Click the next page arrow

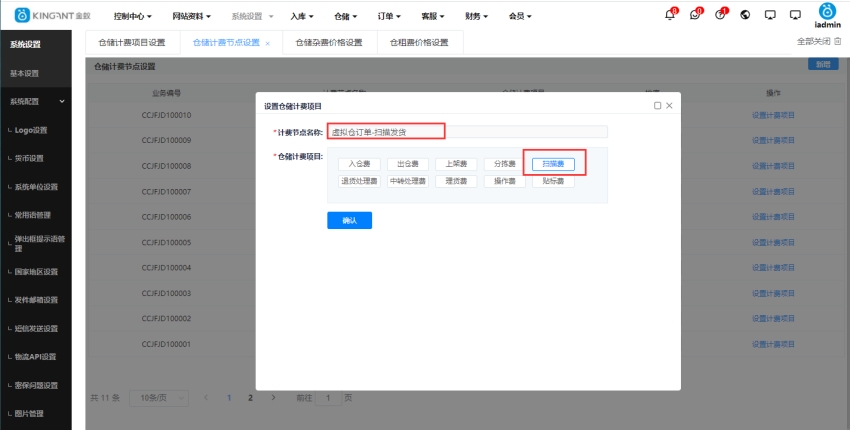click(x=273, y=398)
